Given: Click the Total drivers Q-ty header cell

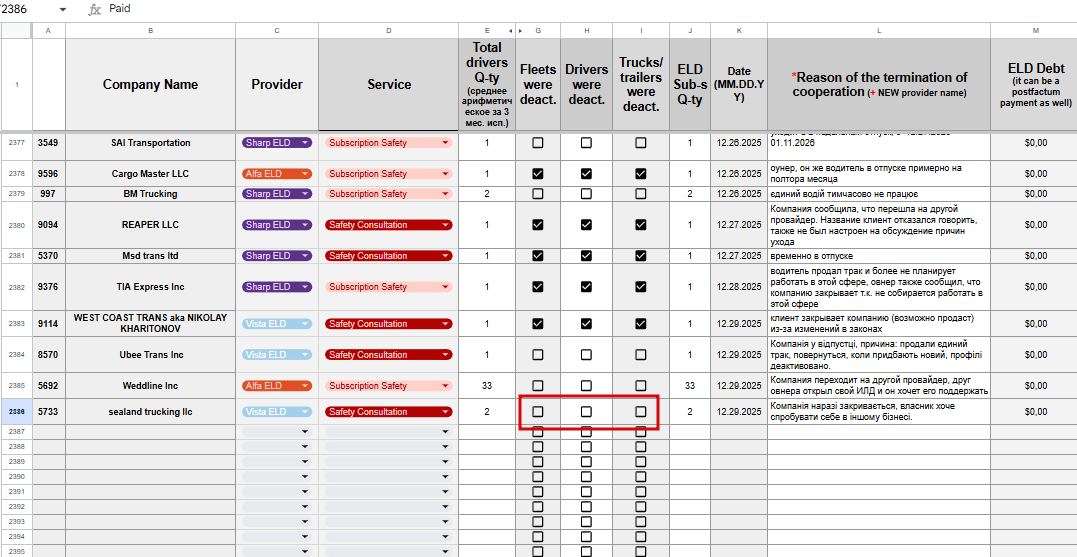Looking at the screenshot, I should 487,84.
